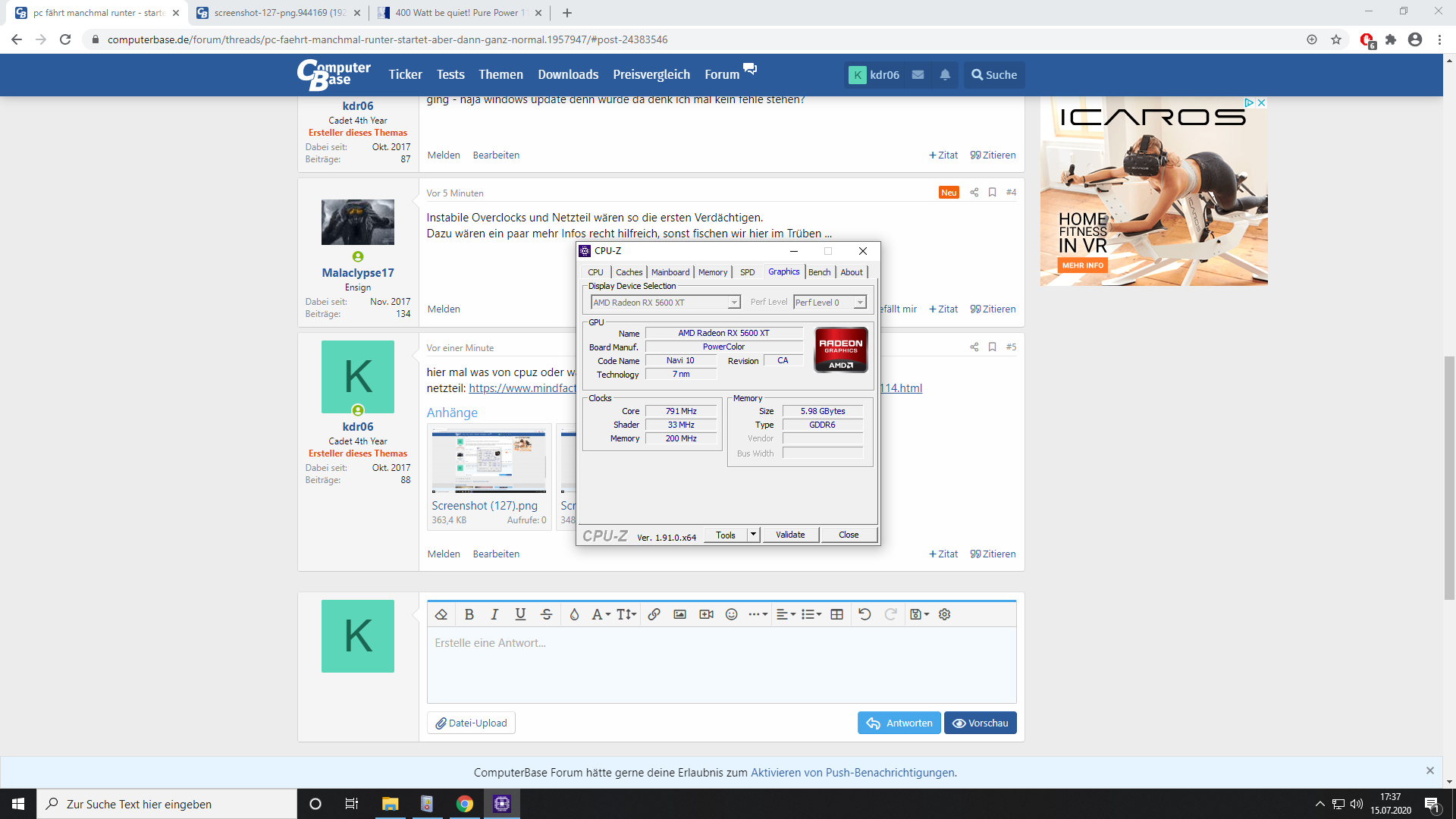Open the Bench tab in CPU-Z

819,272
